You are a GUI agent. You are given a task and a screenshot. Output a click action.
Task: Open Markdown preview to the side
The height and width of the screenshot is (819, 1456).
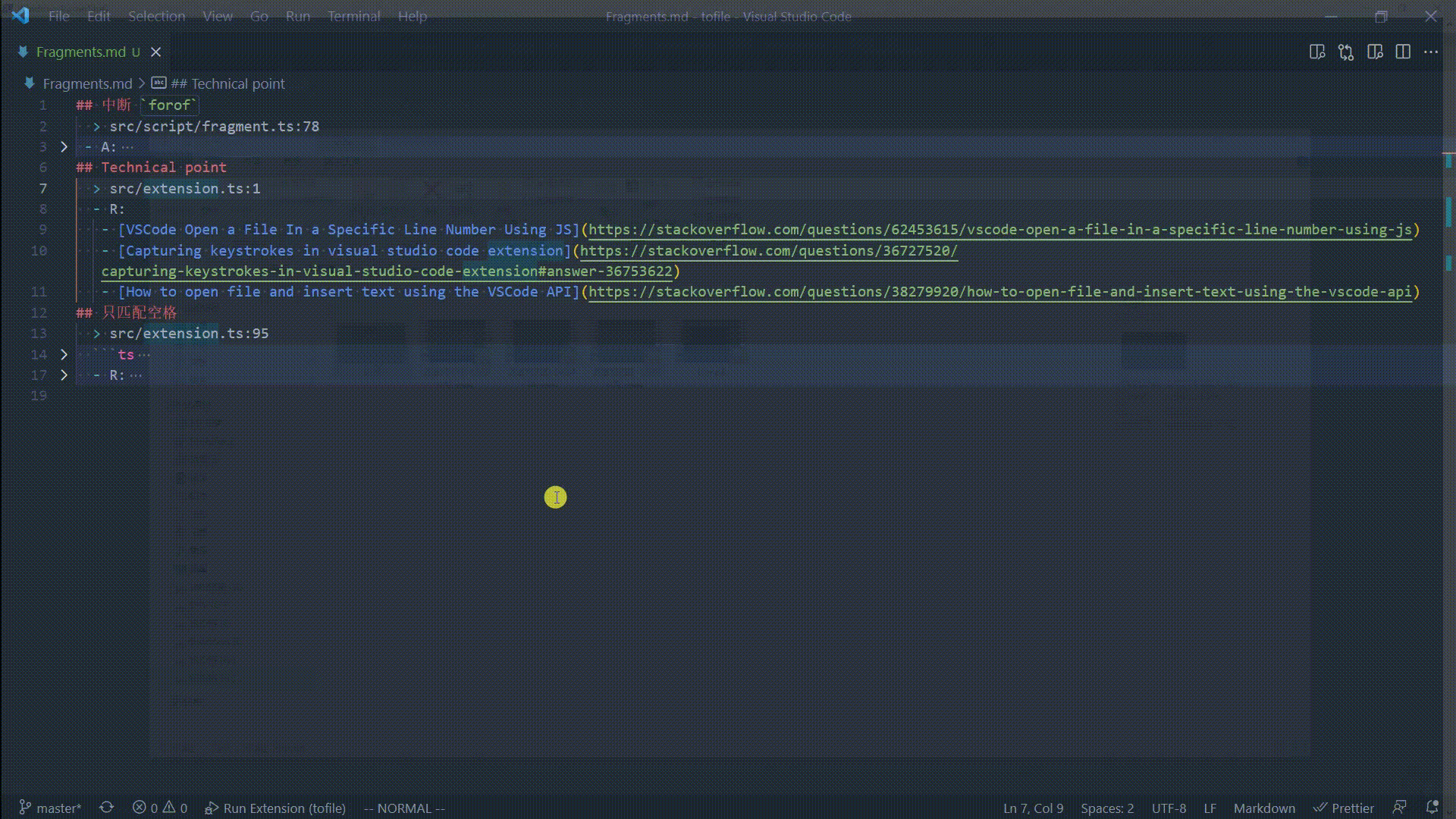coord(1374,52)
